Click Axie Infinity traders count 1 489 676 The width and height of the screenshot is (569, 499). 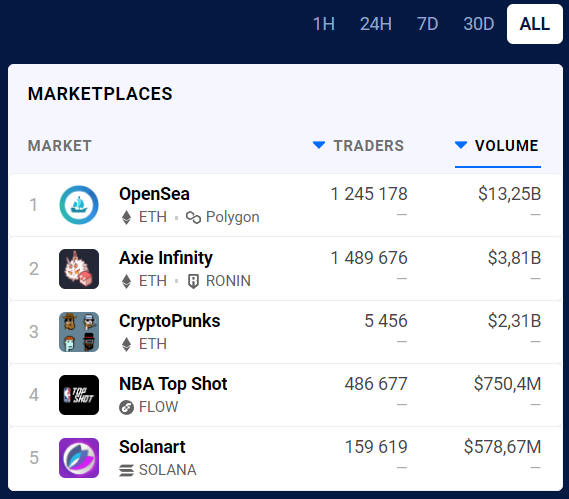coord(369,258)
